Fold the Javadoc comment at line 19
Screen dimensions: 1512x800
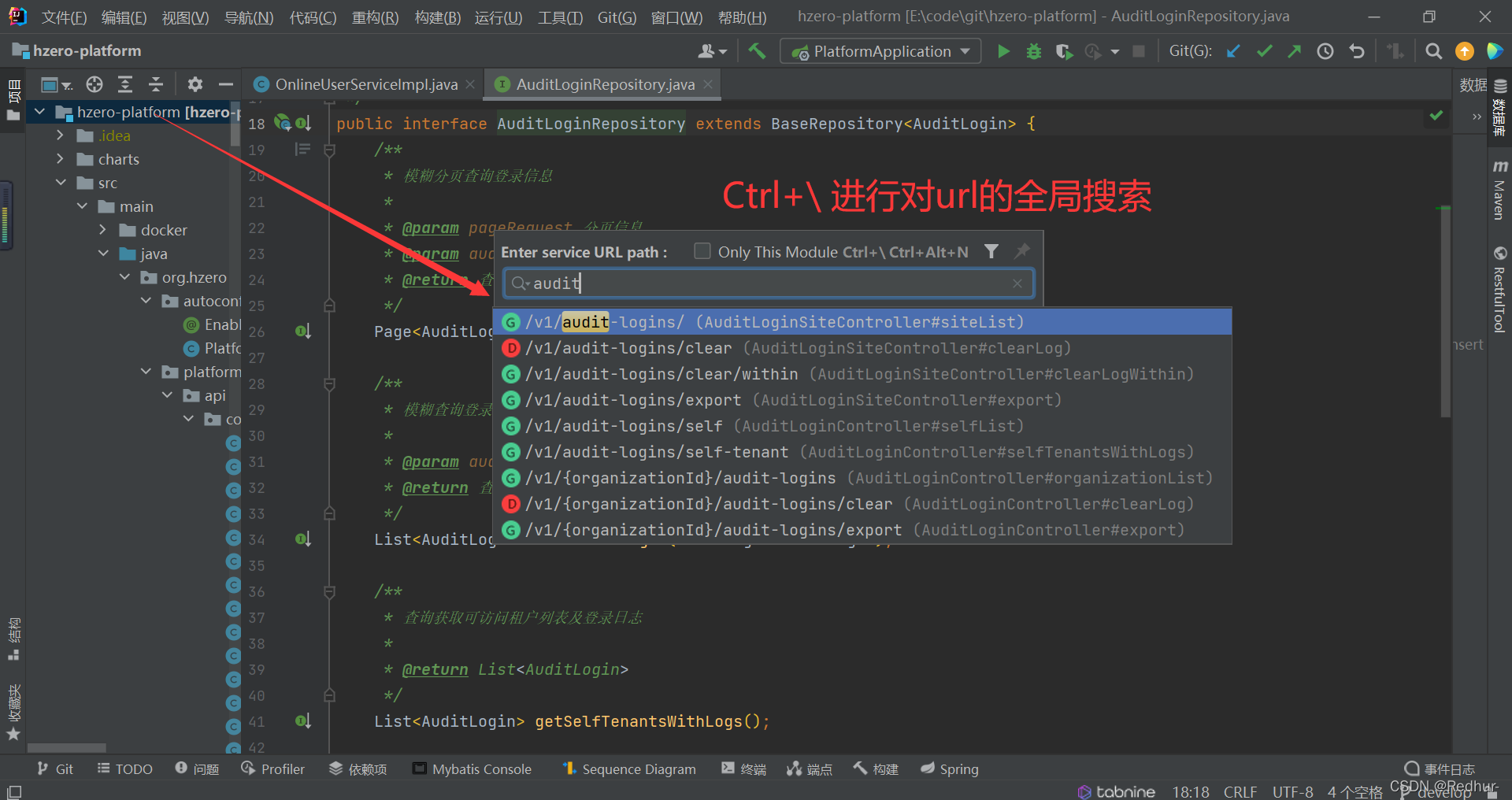pos(330,150)
